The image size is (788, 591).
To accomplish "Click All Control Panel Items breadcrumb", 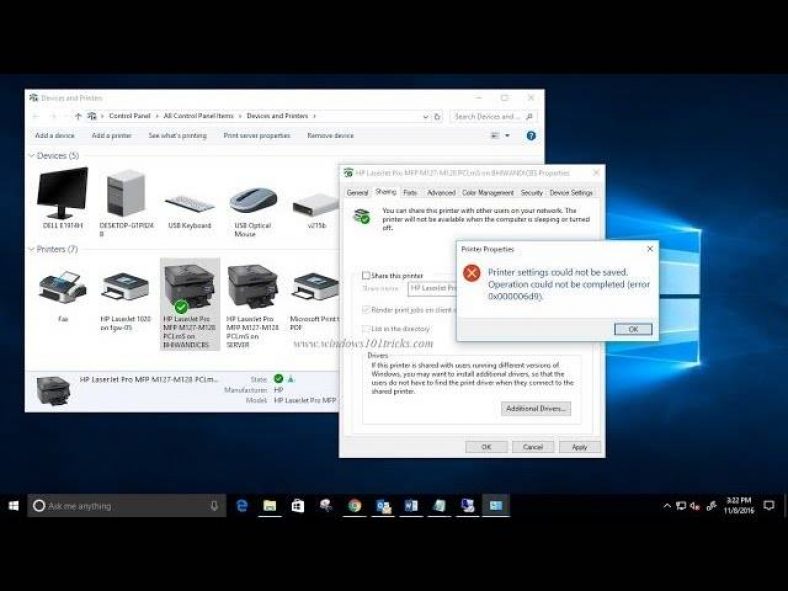I will (199, 116).
